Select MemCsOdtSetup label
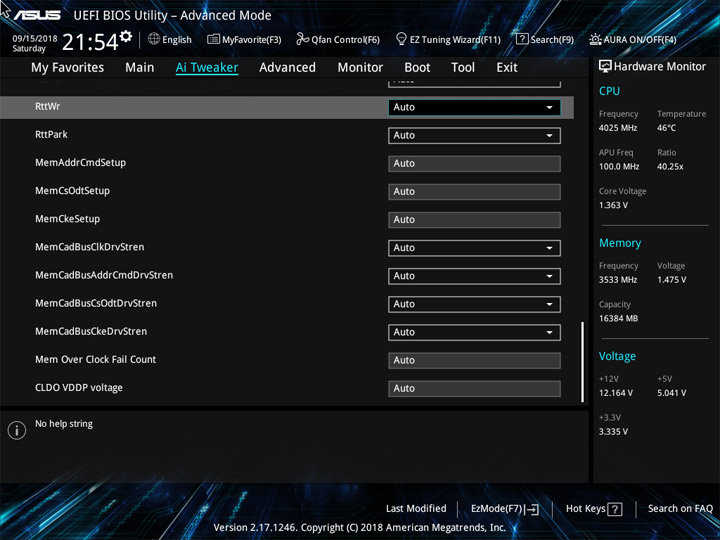 [73, 191]
